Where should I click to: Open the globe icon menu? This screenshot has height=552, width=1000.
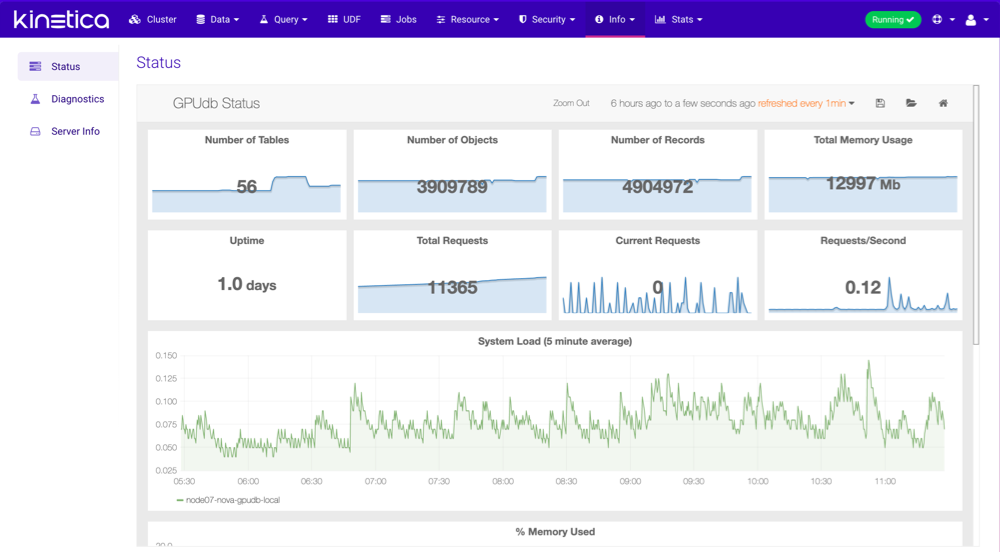(942, 19)
